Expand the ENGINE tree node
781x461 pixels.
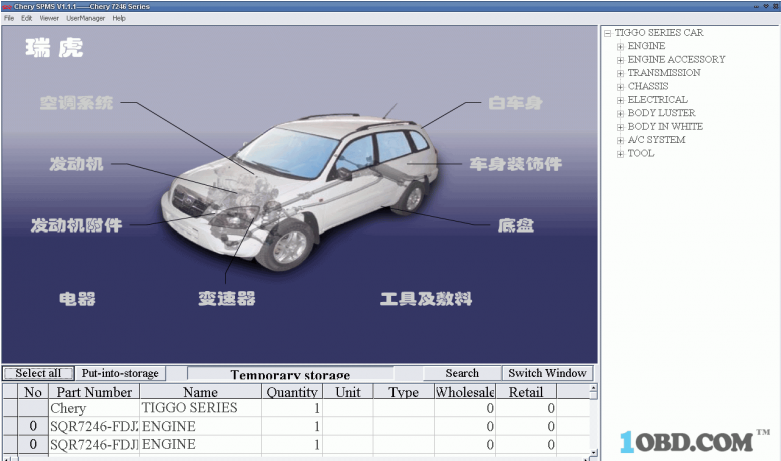coord(621,46)
